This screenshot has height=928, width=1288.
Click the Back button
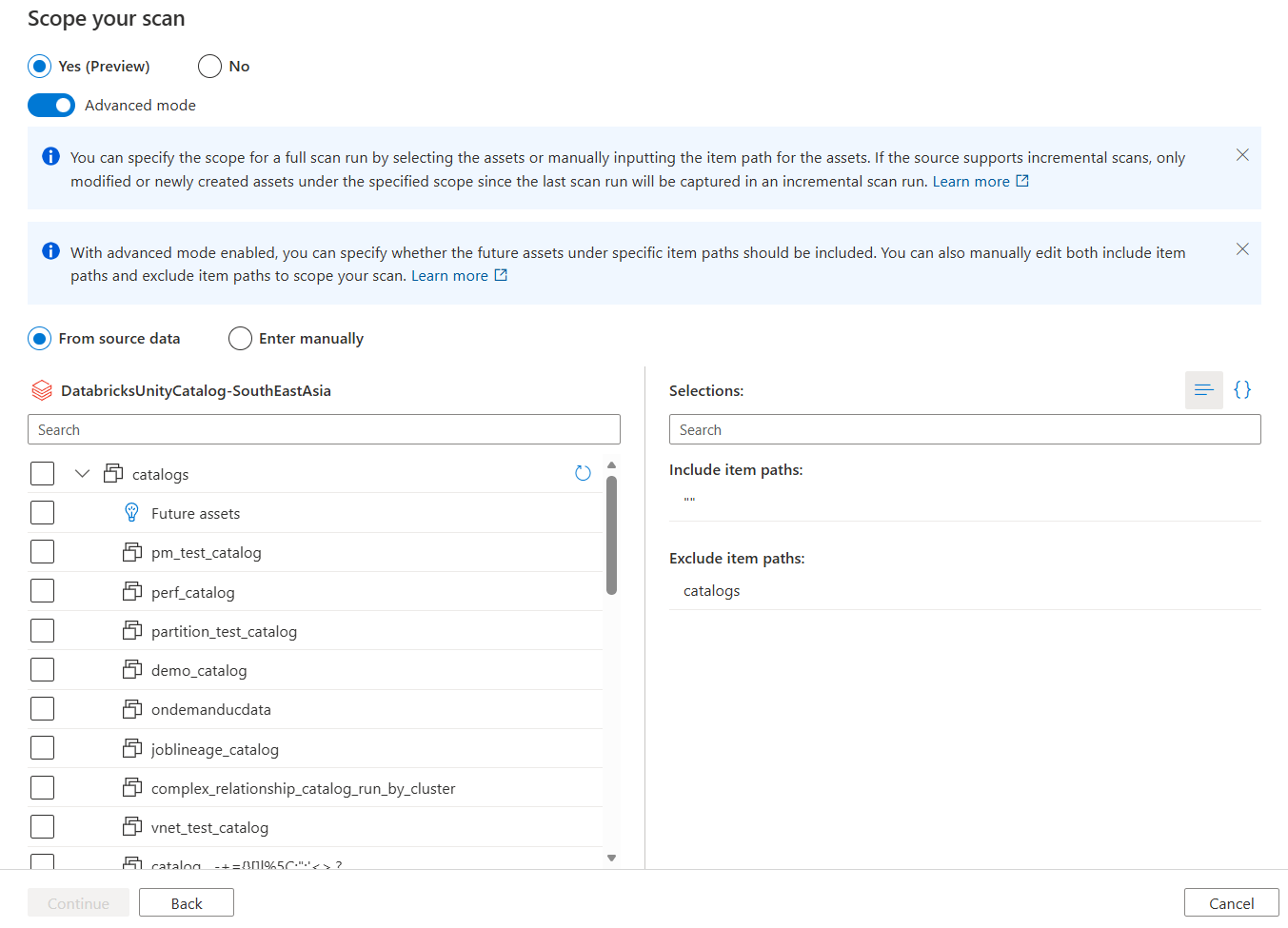click(x=187, y=903)
